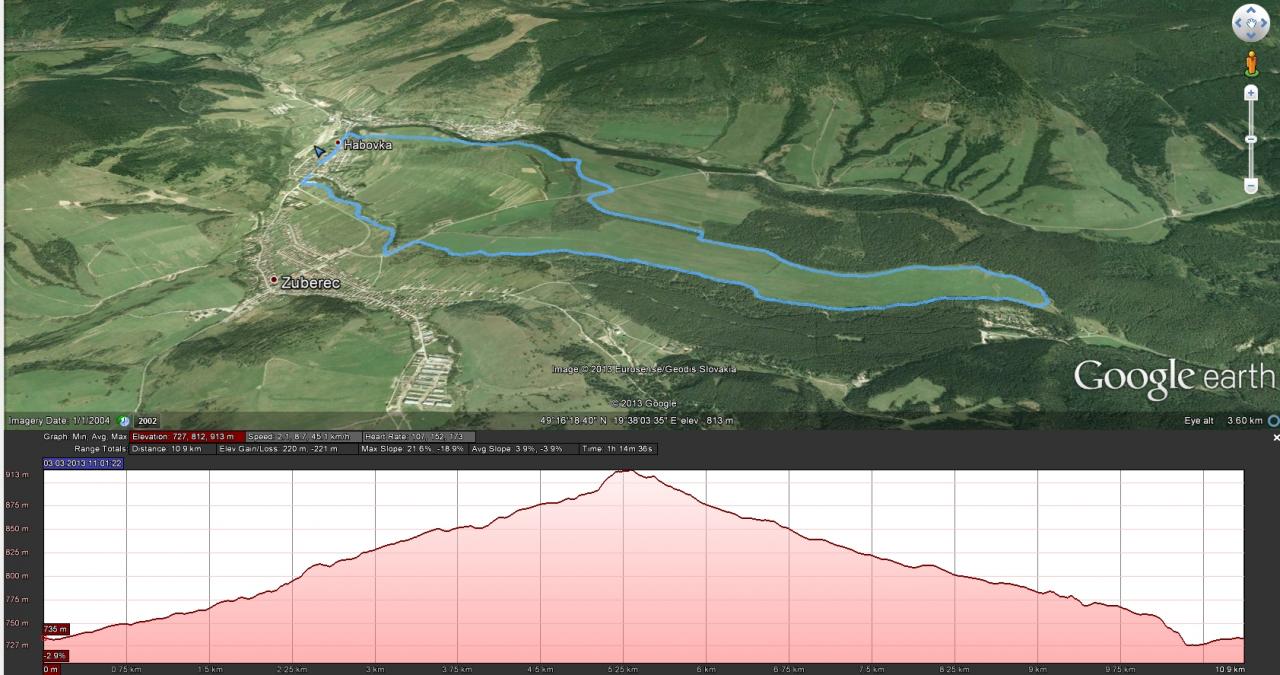The height and width of the screenshot is (675, 1280).
Task: Toggle the Elevation graph metric
Action: coord(187,436)
